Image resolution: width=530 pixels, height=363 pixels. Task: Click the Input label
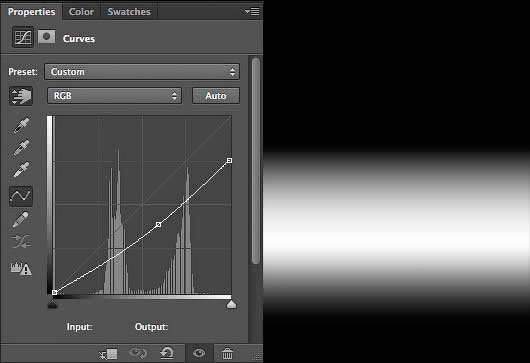80,327
